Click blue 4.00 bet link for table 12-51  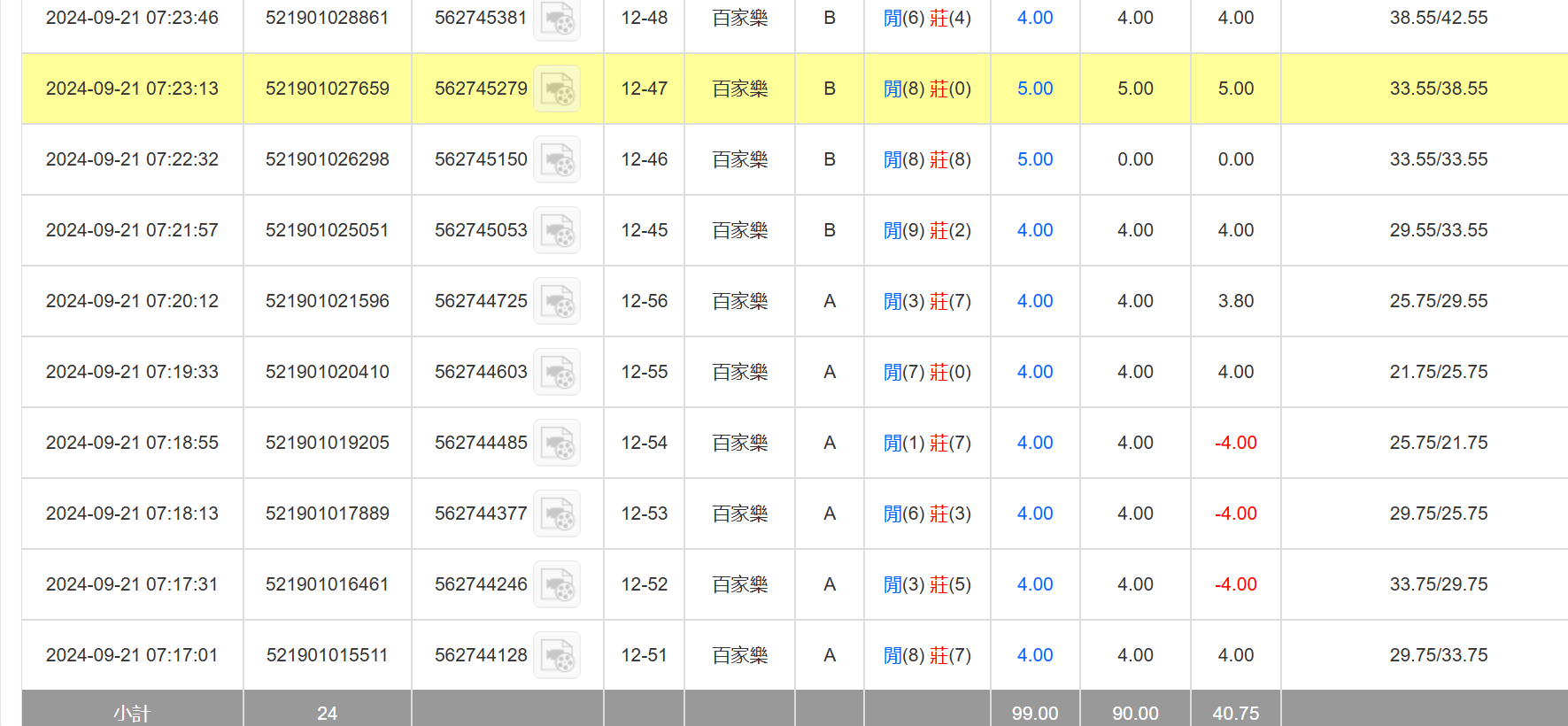1034,655
